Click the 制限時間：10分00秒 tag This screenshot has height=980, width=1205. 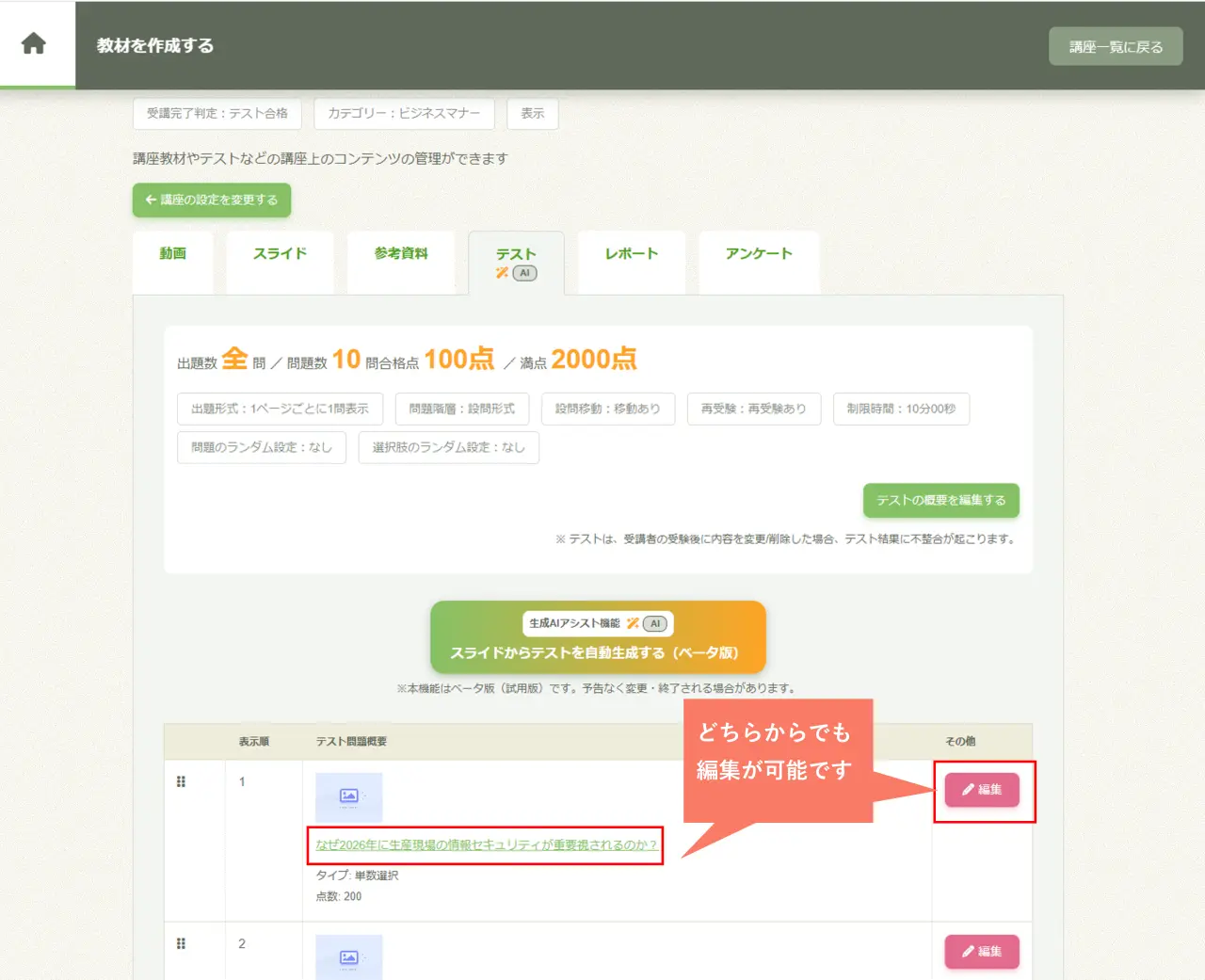pos(901,409)
